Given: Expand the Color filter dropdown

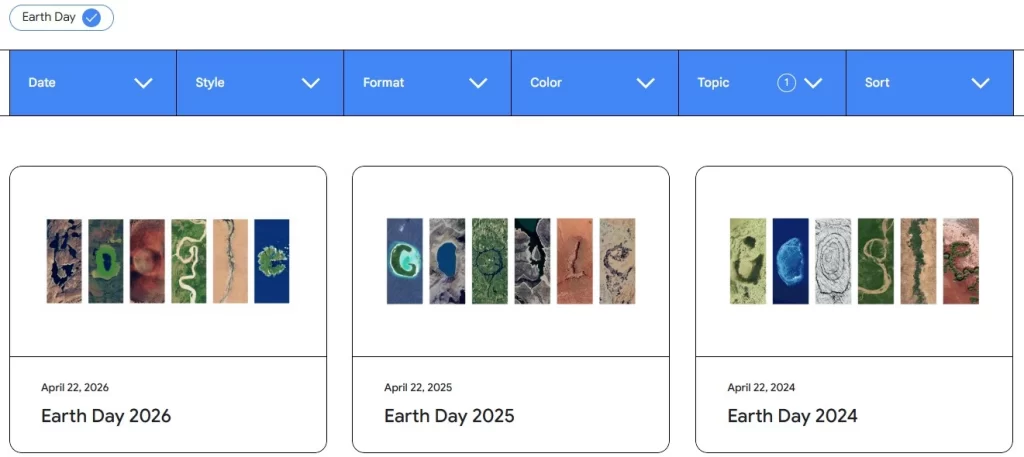Looking at the screenshot, I should pos(595,83).
